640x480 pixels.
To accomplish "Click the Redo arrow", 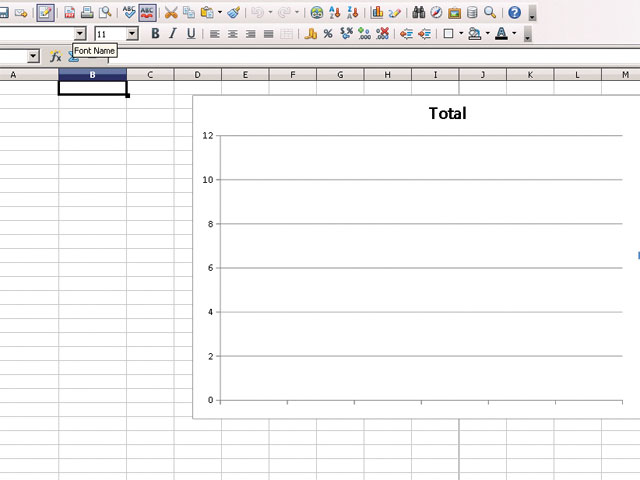I will point(284,13).
